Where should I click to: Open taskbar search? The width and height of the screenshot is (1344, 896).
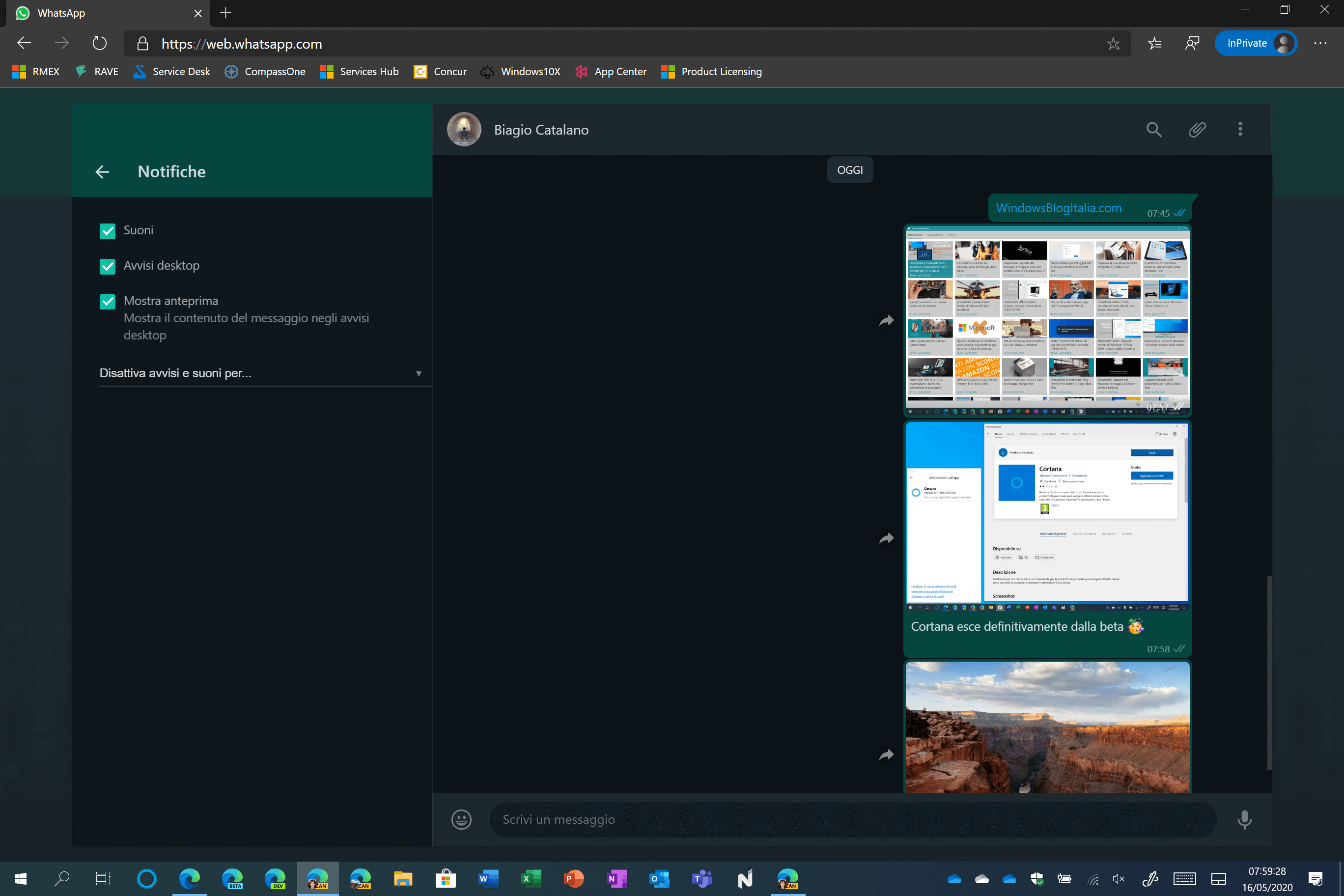coord(62,879)
